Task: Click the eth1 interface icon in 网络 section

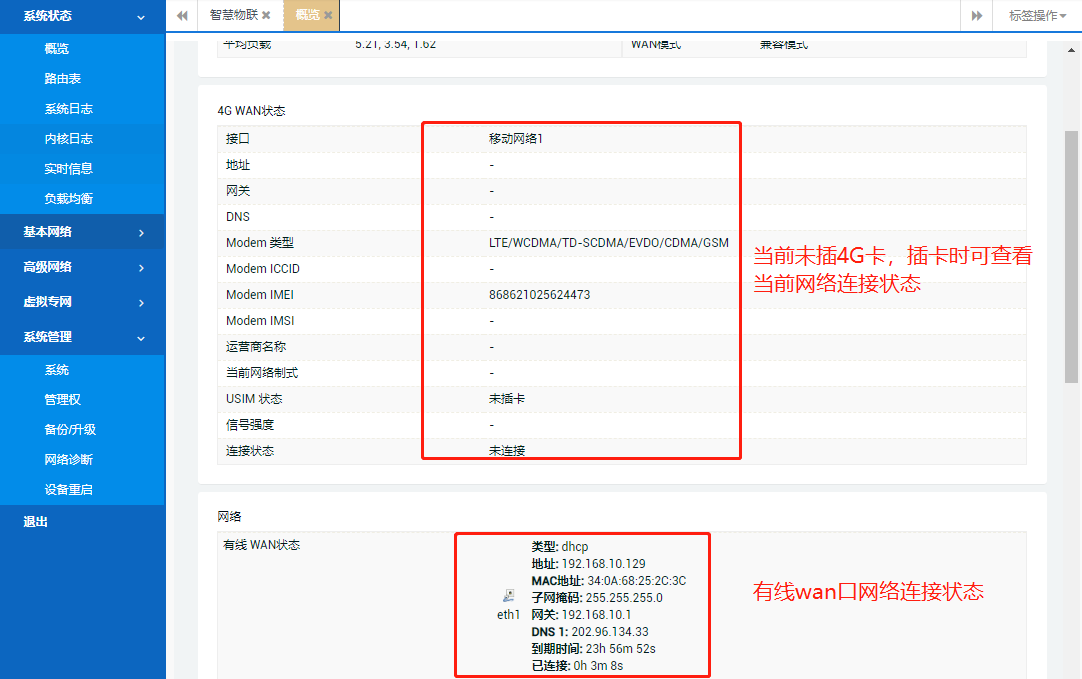Action: pyautogui.click(x=508, y=598)
